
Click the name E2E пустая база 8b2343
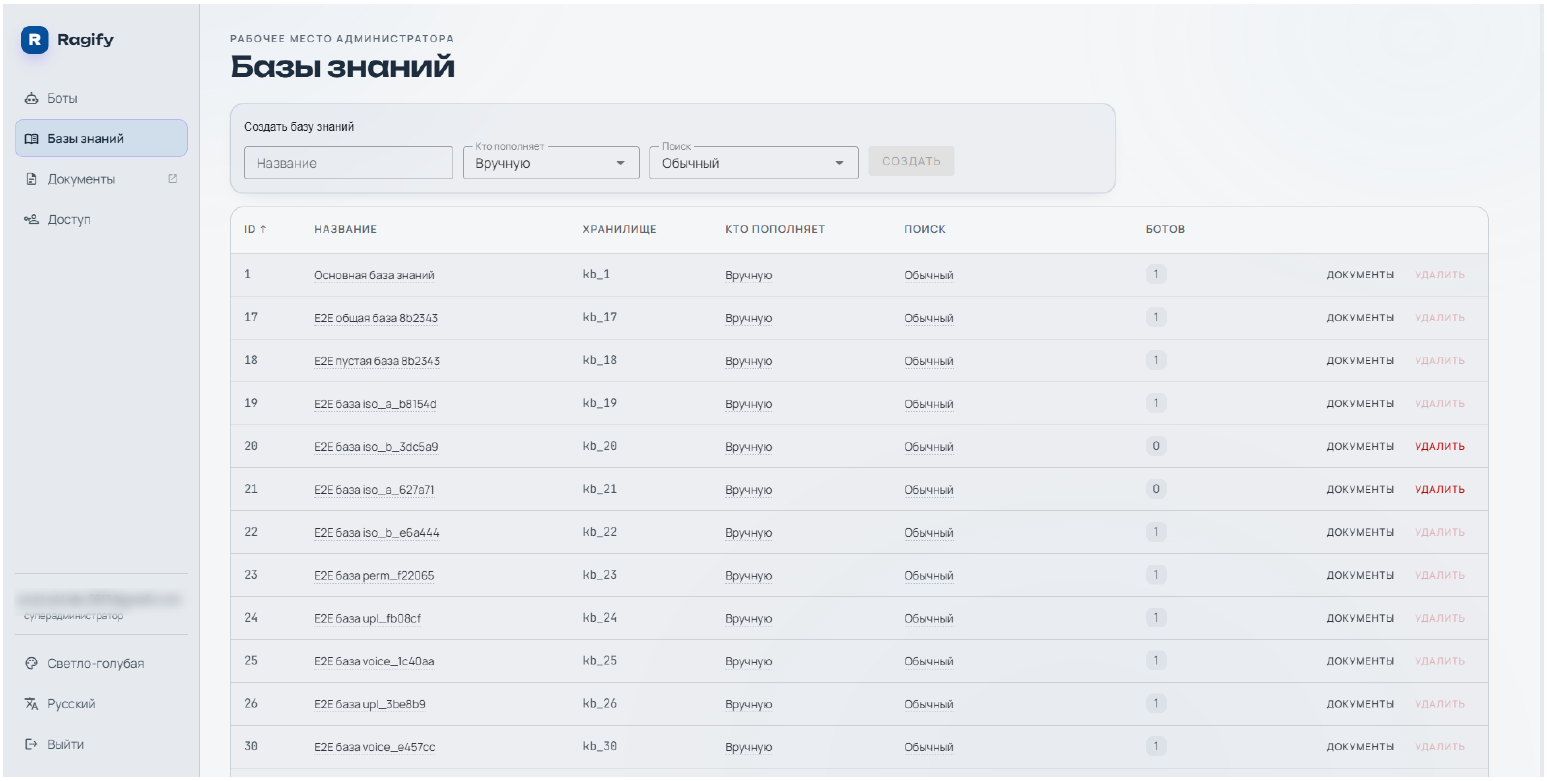point(377,361)
